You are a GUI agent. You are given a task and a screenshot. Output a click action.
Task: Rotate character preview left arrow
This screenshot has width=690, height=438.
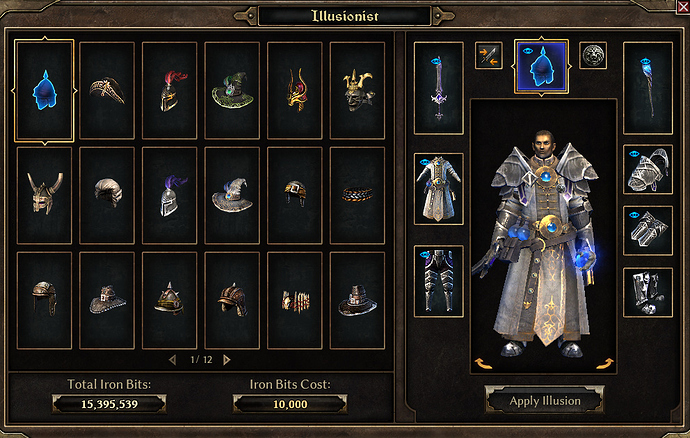484,363
